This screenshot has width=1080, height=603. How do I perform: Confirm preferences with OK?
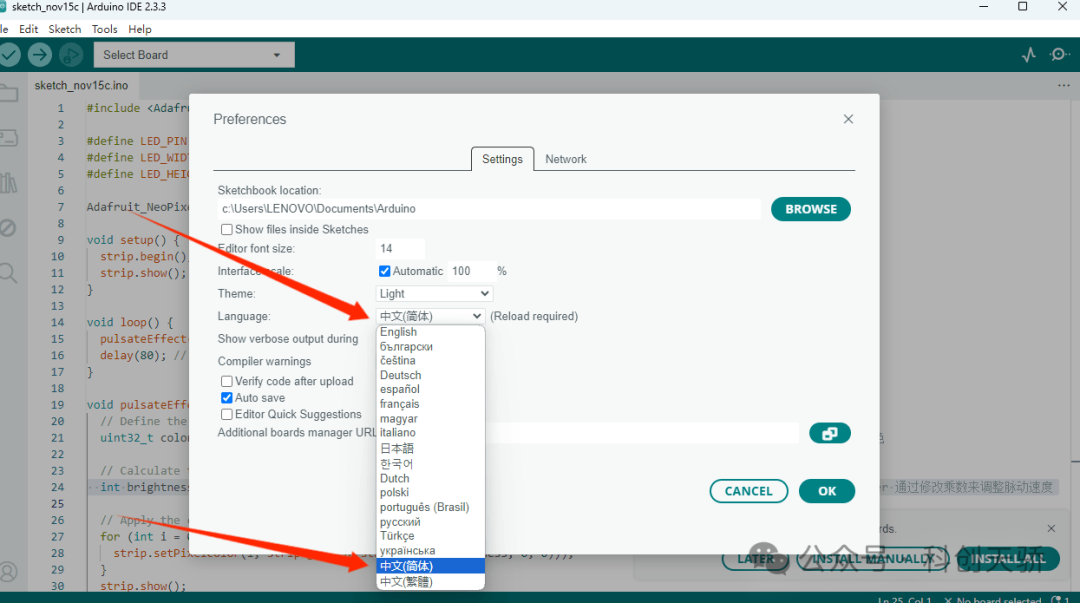click(827, 491)
